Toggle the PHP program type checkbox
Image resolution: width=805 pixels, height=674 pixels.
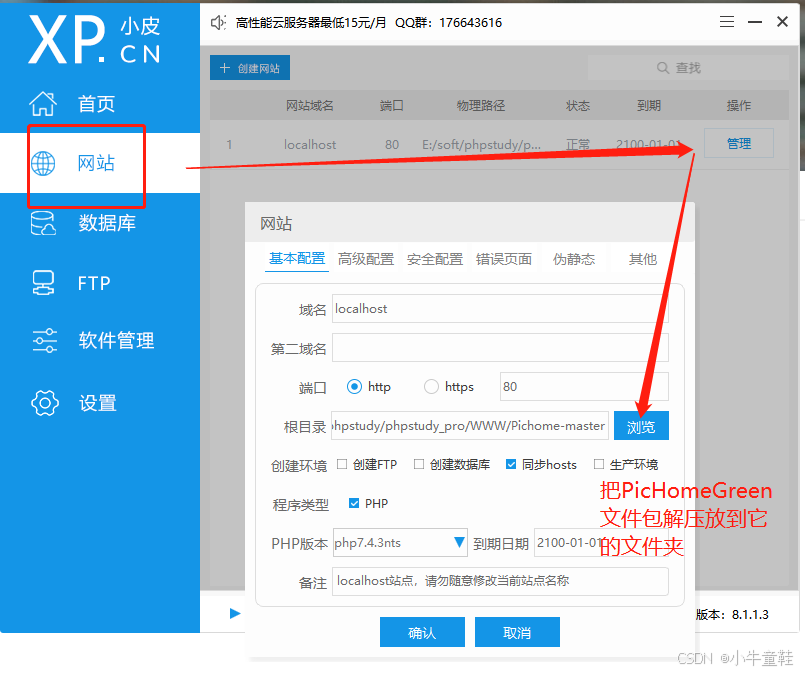click(x=354, y=503)
